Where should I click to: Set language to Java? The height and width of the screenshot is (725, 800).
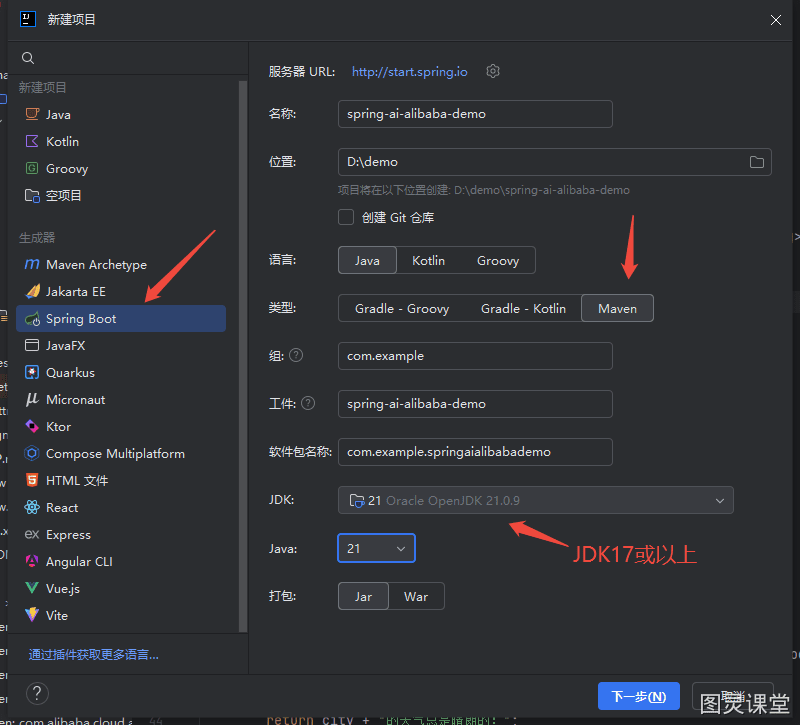367,260
